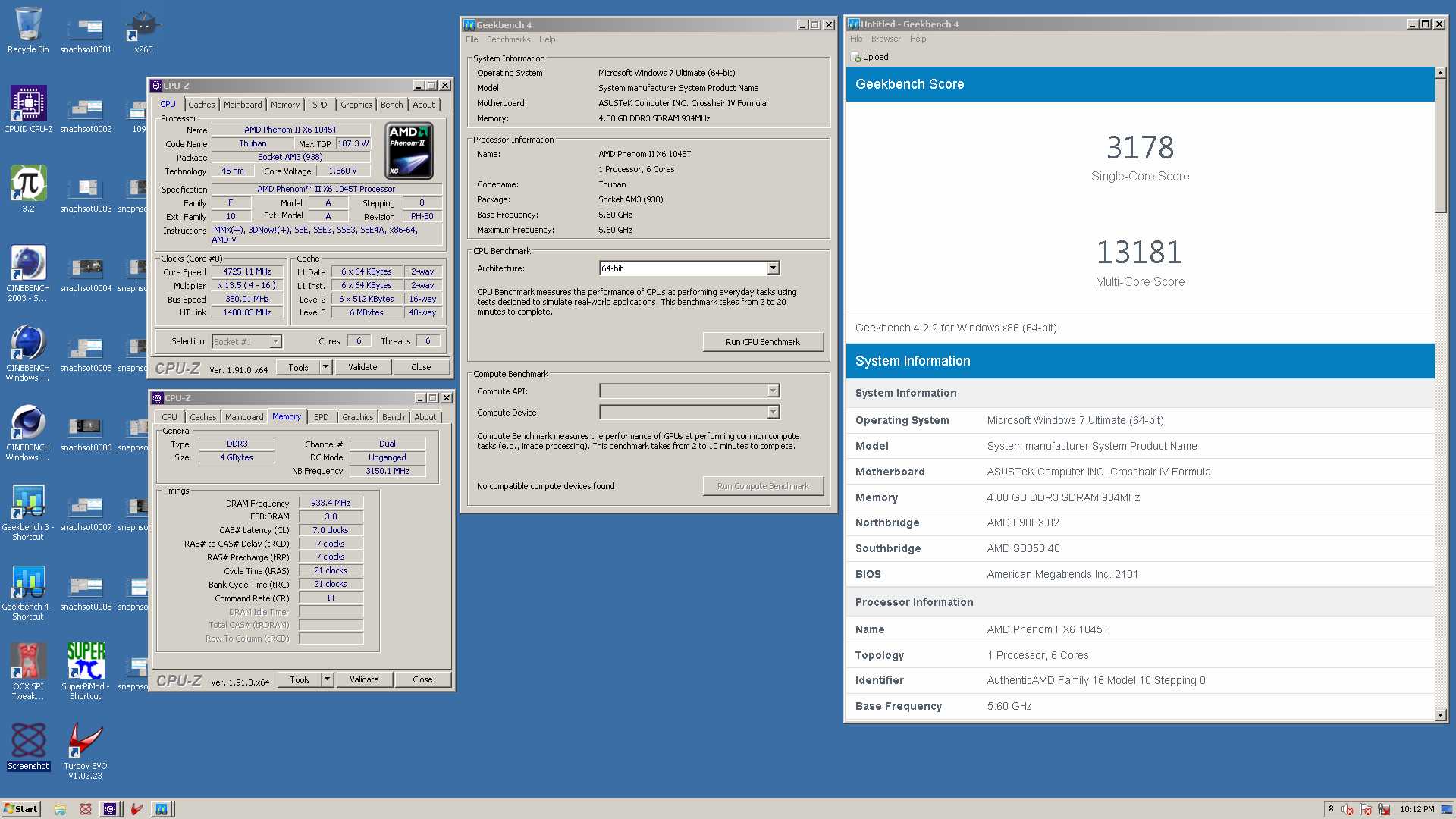Click the results scrollbar up arrow
1456x819 pixels.
[x=1441, y=73]
